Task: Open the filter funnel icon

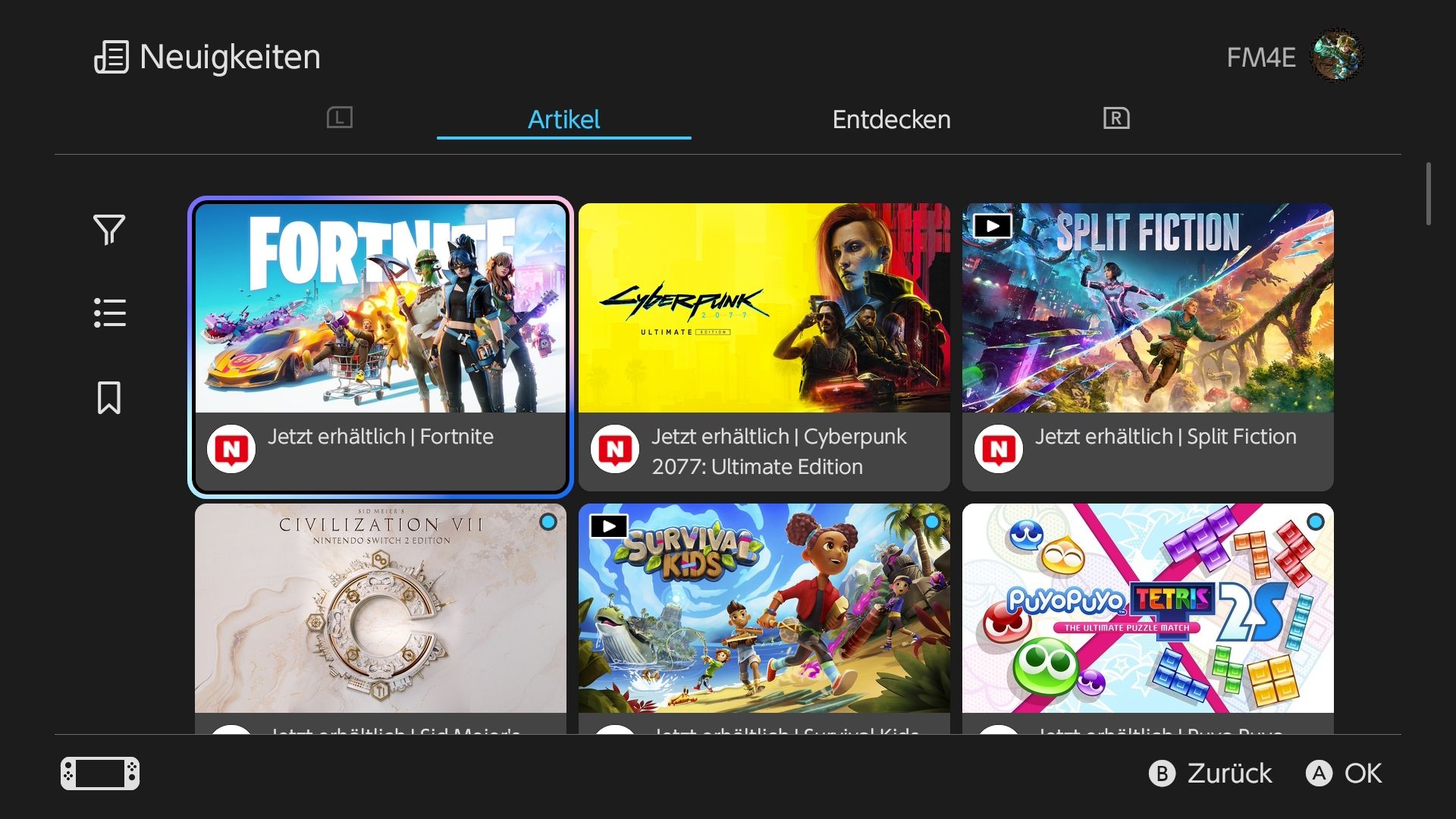Action: (x=109, y=230)
